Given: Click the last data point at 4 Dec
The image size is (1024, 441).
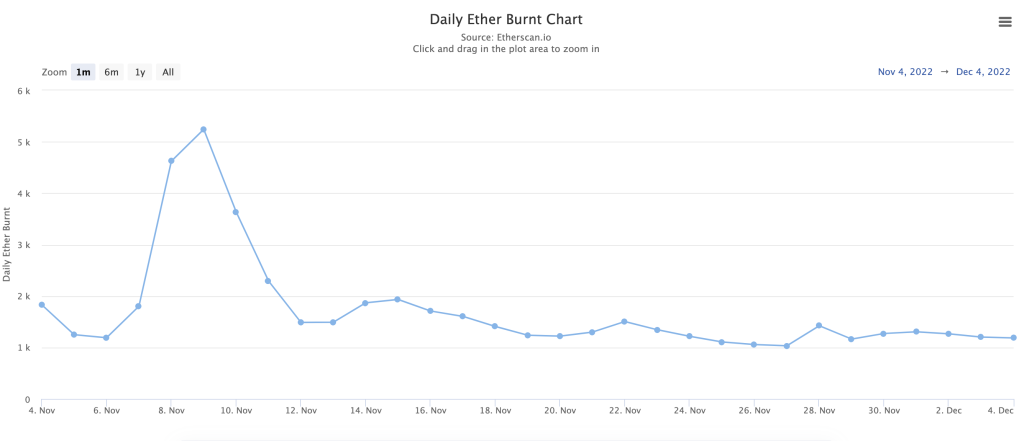Looking at the screenshot, I should click(1013, 338).
